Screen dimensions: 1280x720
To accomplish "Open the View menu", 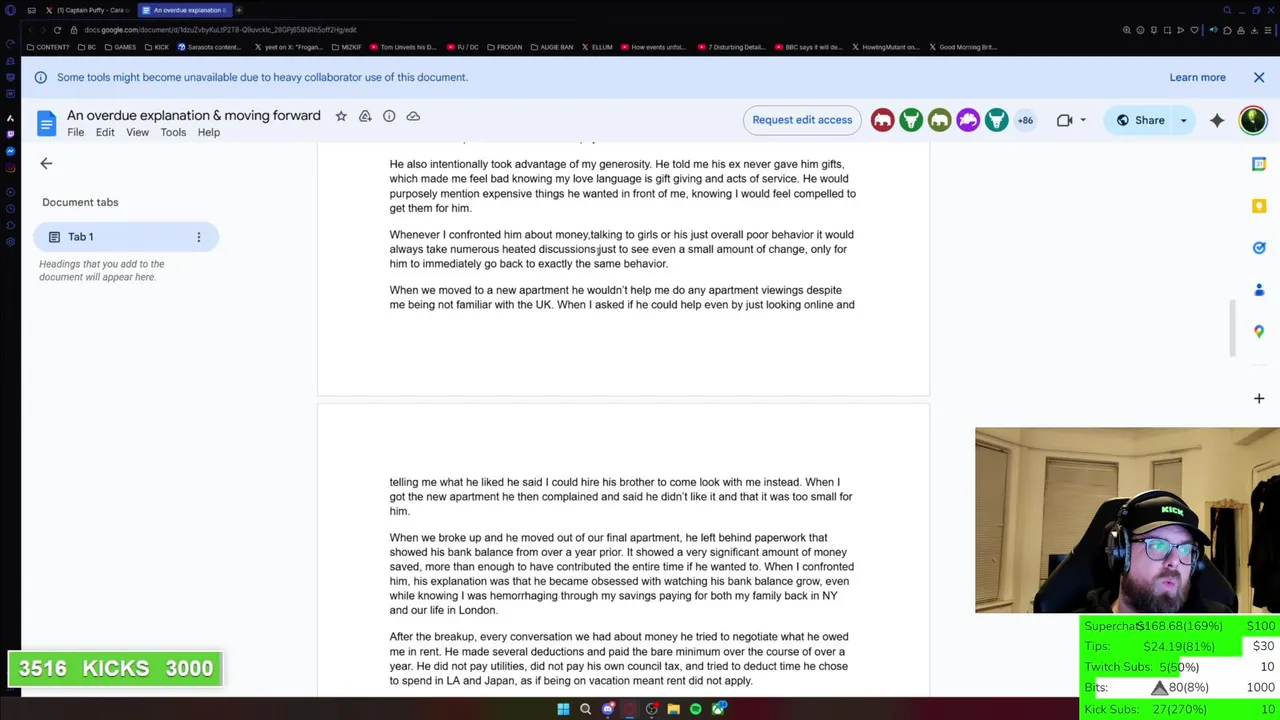I will click(137, 132).
